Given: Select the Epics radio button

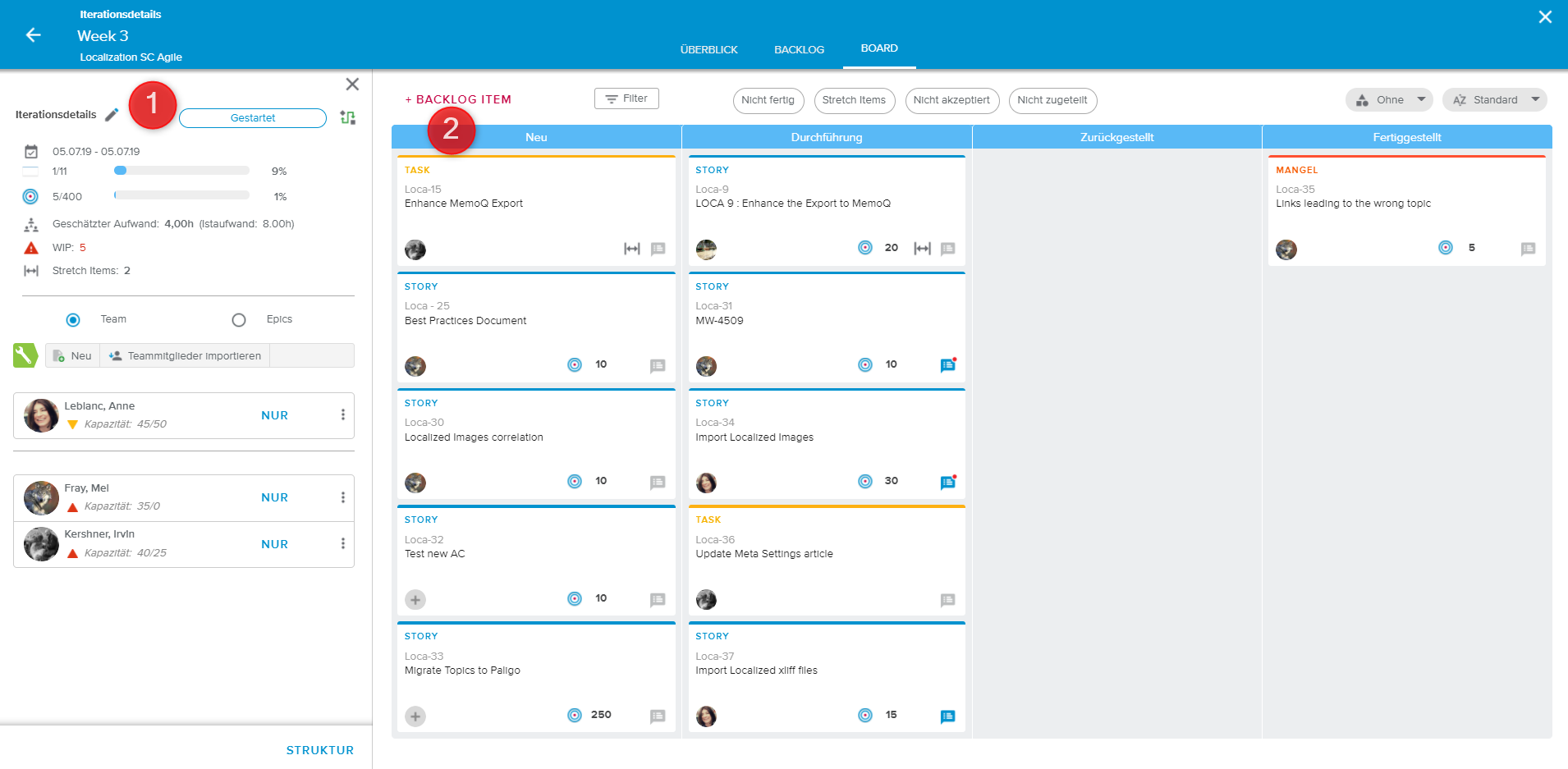Looking at the screenshot, I should click(239, 320).
